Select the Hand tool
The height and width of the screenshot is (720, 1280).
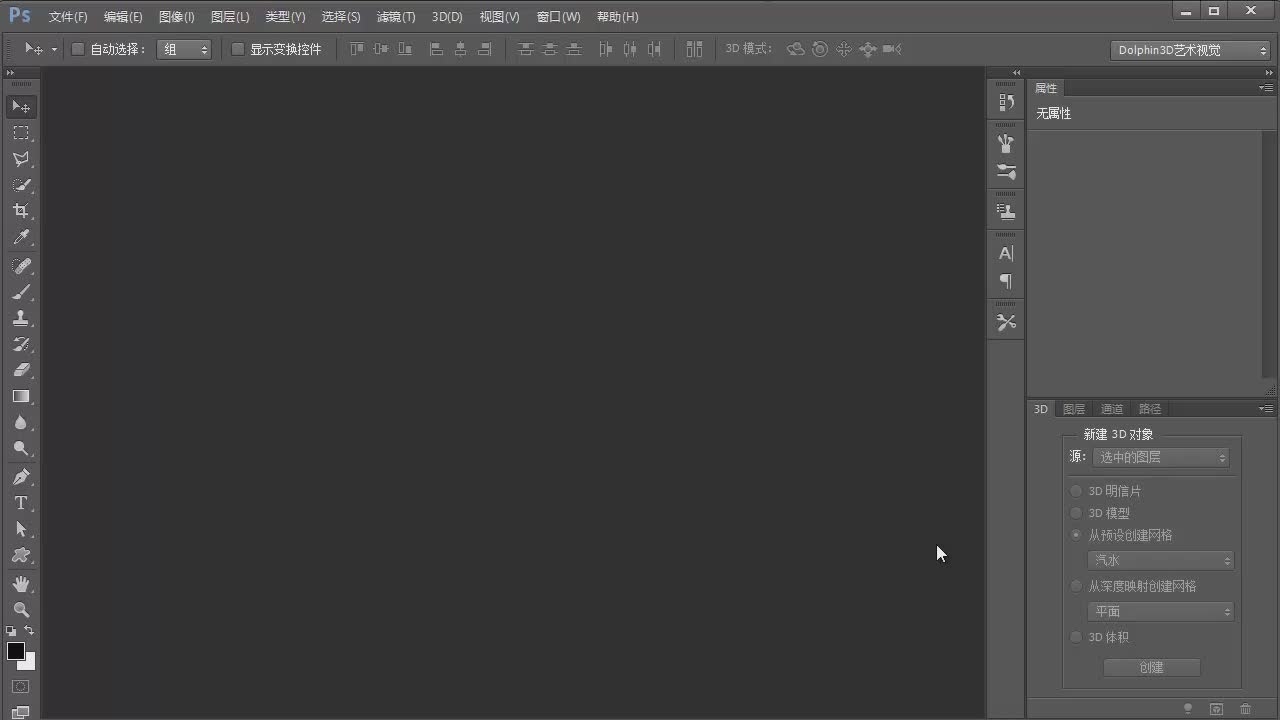(x=21, y=584)
